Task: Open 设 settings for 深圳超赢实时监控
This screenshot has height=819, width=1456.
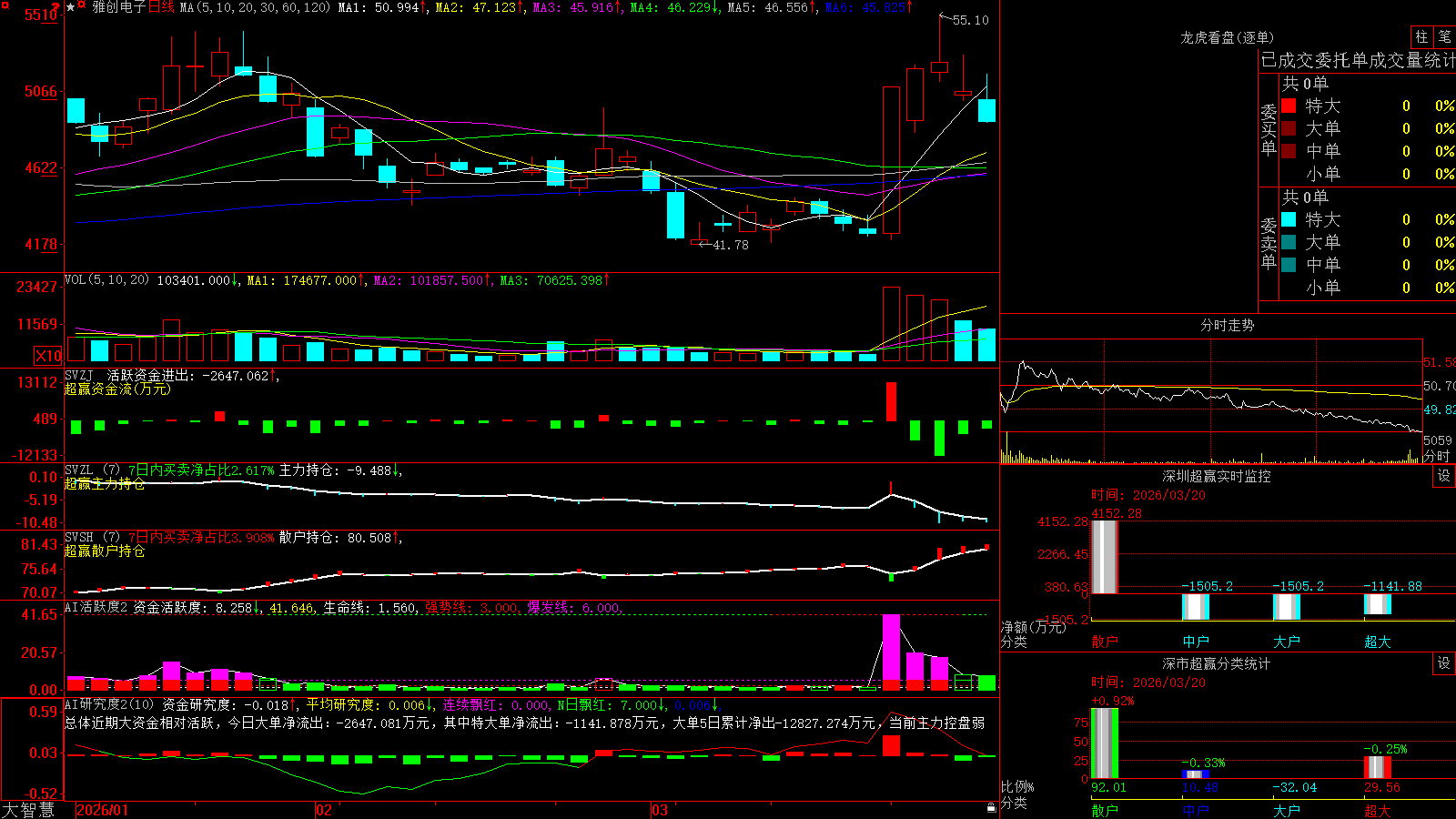Action: pos(1444,476)
